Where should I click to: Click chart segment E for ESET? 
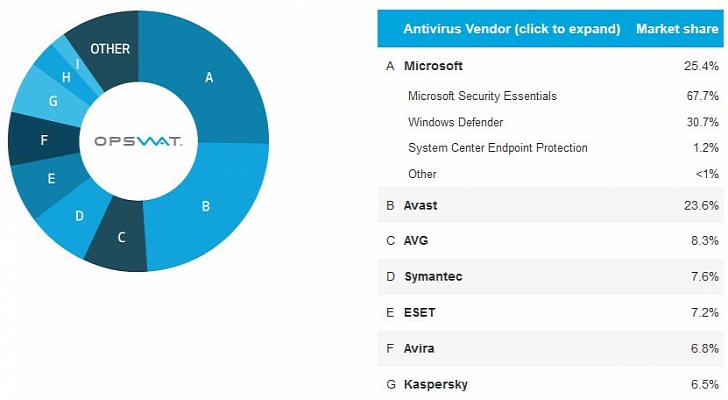point(49,180)
